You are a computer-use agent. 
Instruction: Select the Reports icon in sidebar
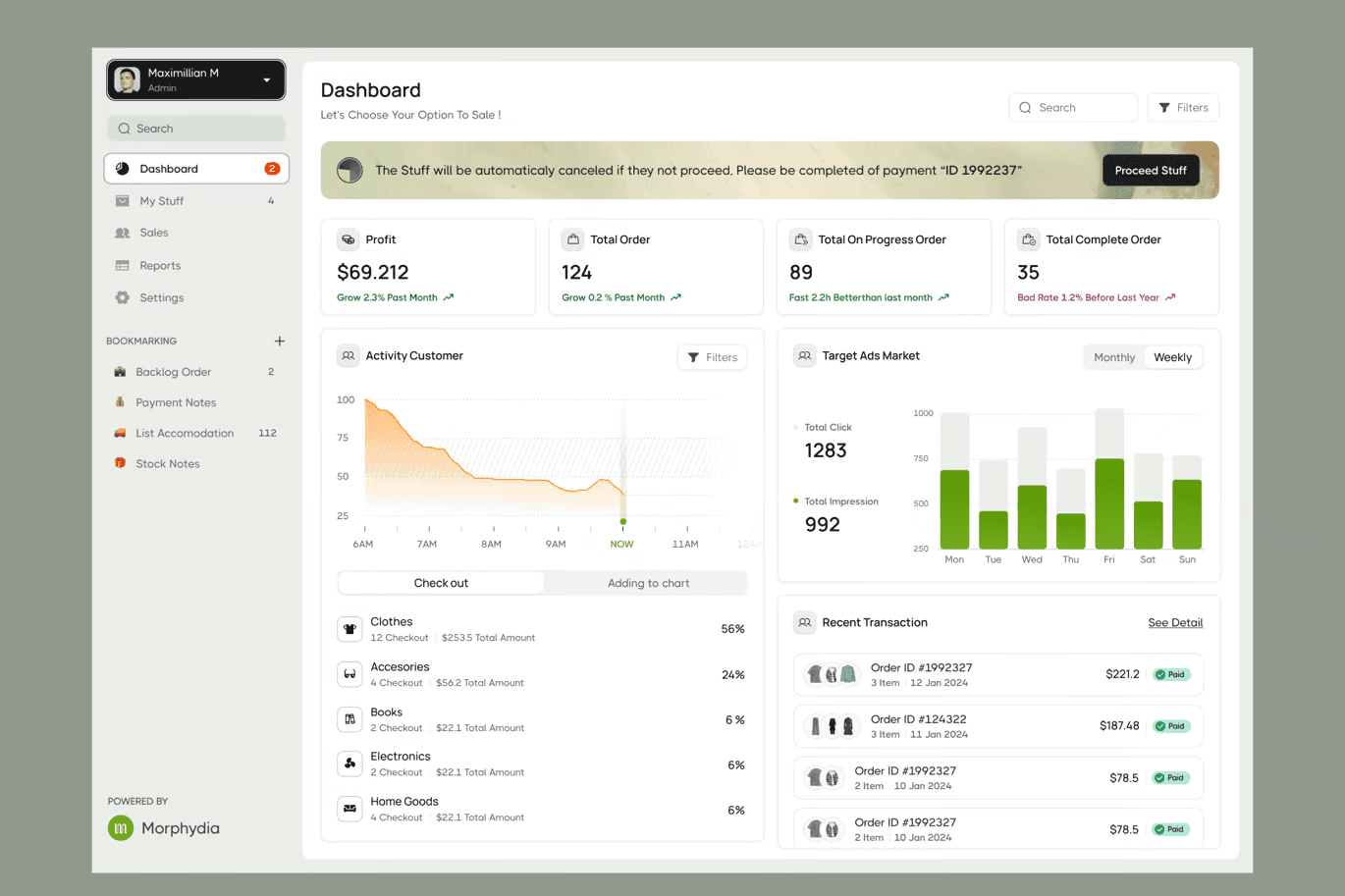tap(122, 266)
